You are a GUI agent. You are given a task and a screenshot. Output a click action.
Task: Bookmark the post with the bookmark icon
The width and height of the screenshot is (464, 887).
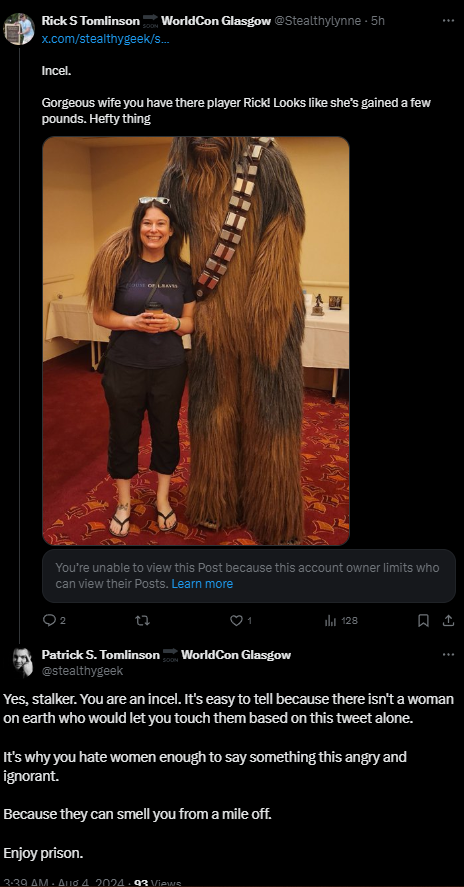pyautogui.click(x=423, y=621)
